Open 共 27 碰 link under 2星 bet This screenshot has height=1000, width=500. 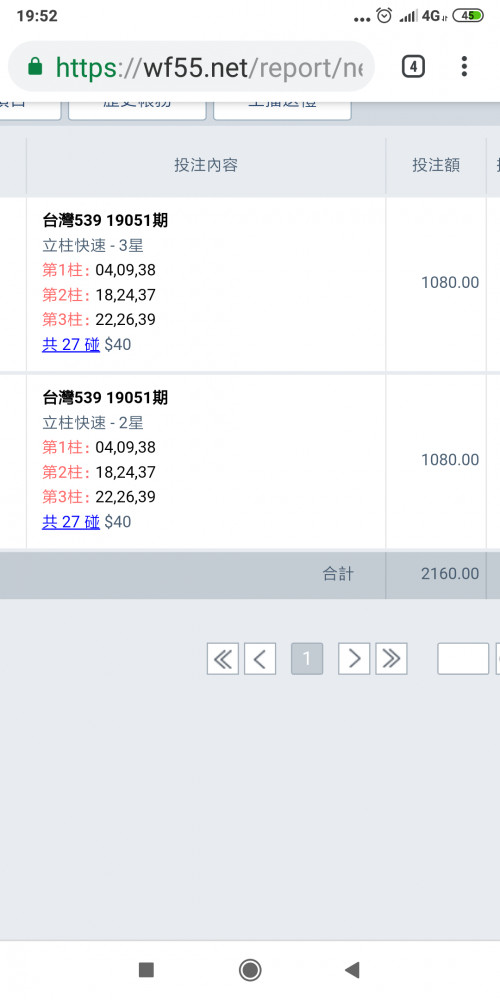click(x=71, y=522)
